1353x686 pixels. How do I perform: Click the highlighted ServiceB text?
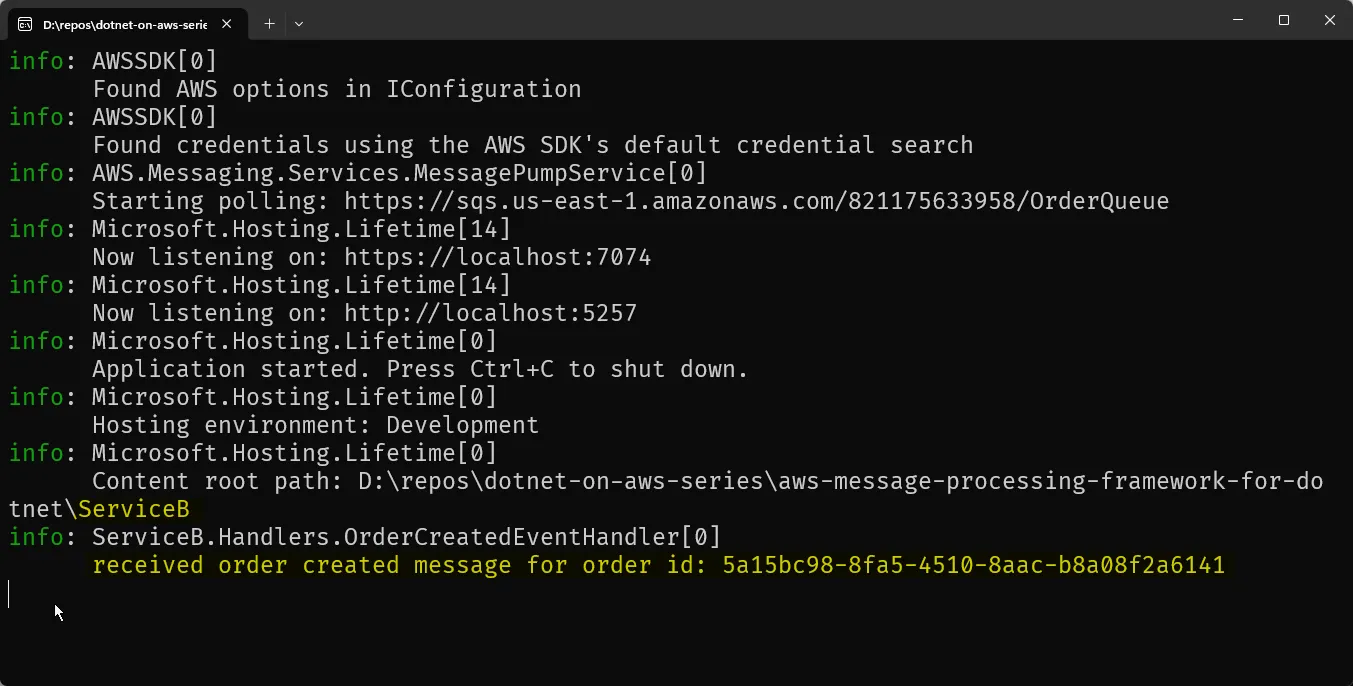click(x=134, y=509)
